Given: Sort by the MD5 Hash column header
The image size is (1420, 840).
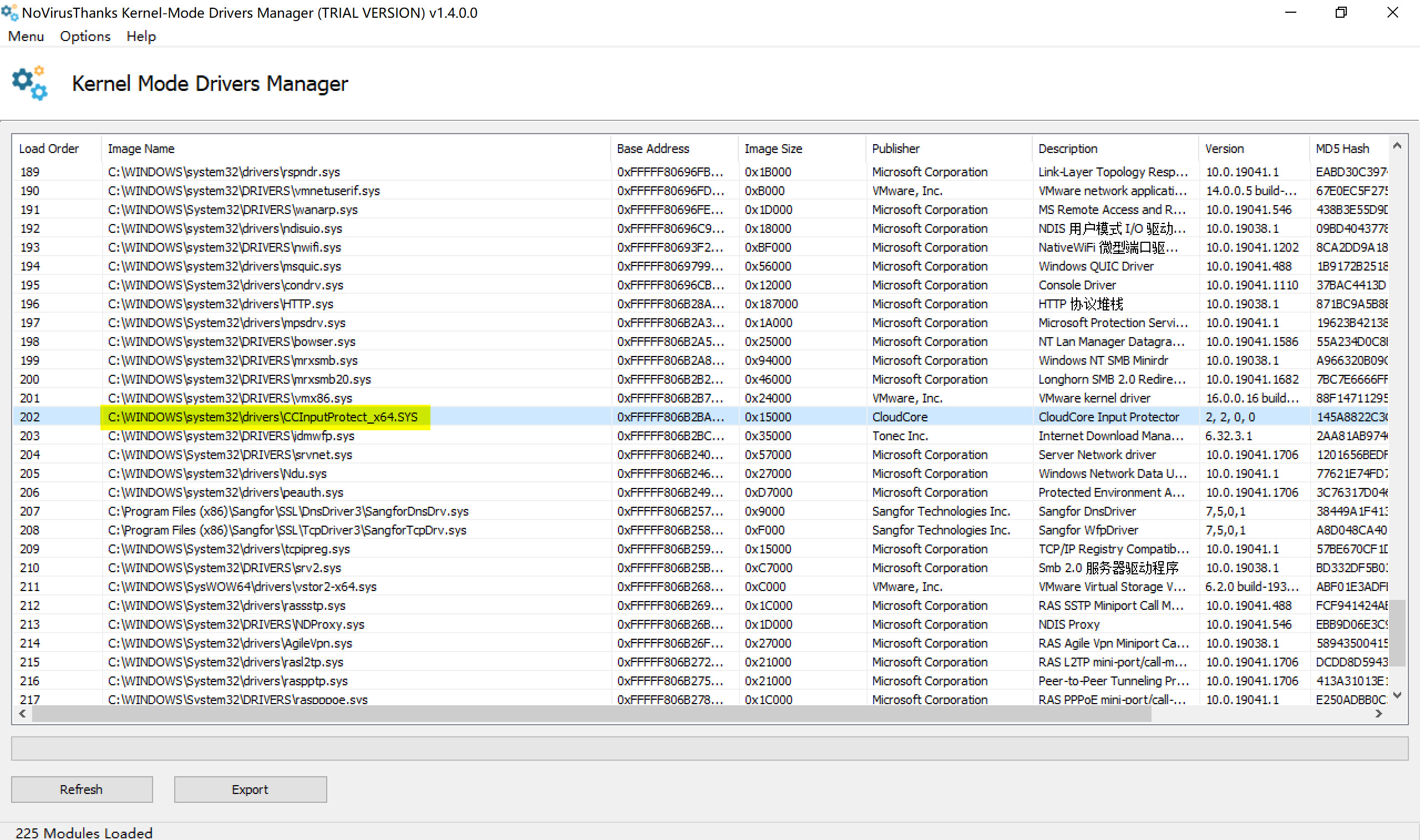Looking at the screenshot, I should tap(1348, 148).
